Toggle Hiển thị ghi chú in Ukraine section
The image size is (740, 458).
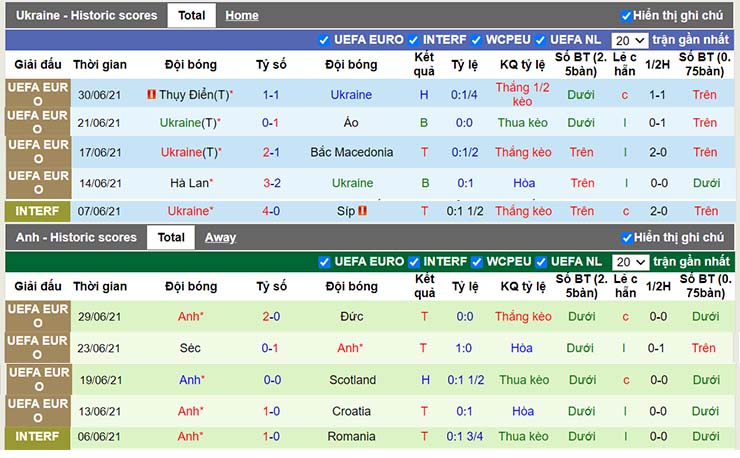pyautogui.click(x=626, y=16)
